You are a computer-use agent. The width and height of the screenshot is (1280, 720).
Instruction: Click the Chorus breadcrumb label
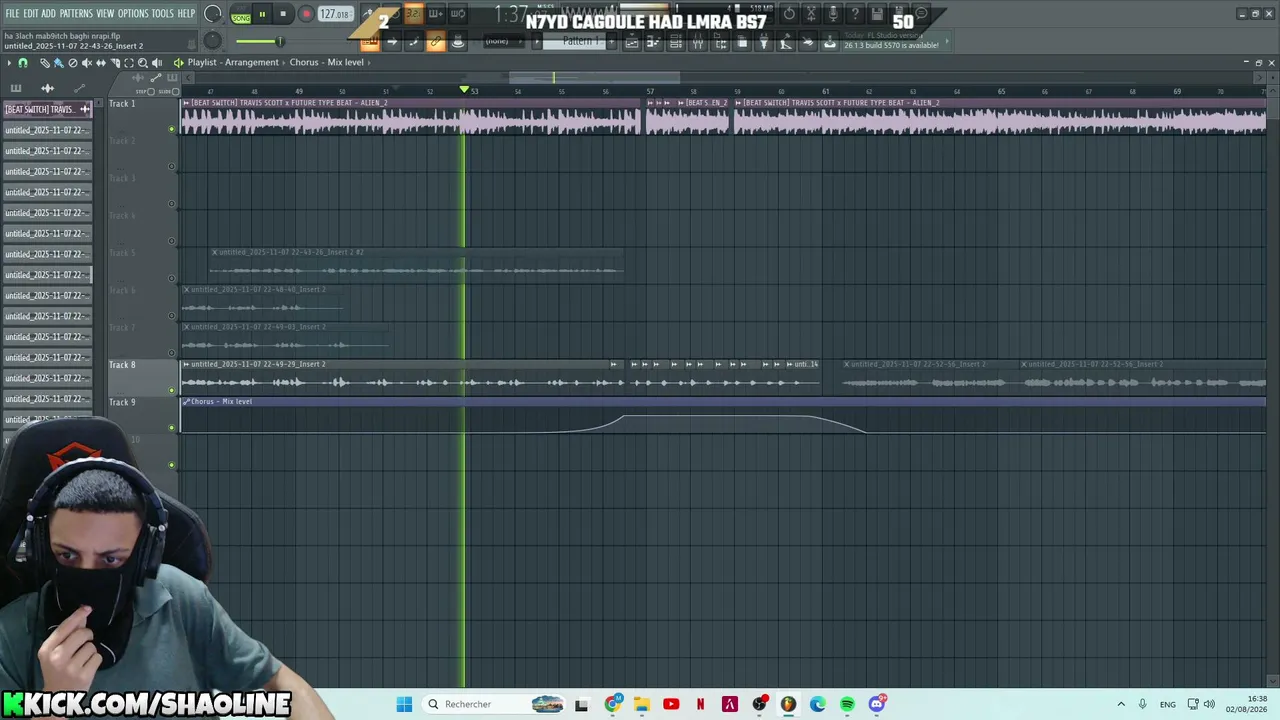(x=304, y=62)
